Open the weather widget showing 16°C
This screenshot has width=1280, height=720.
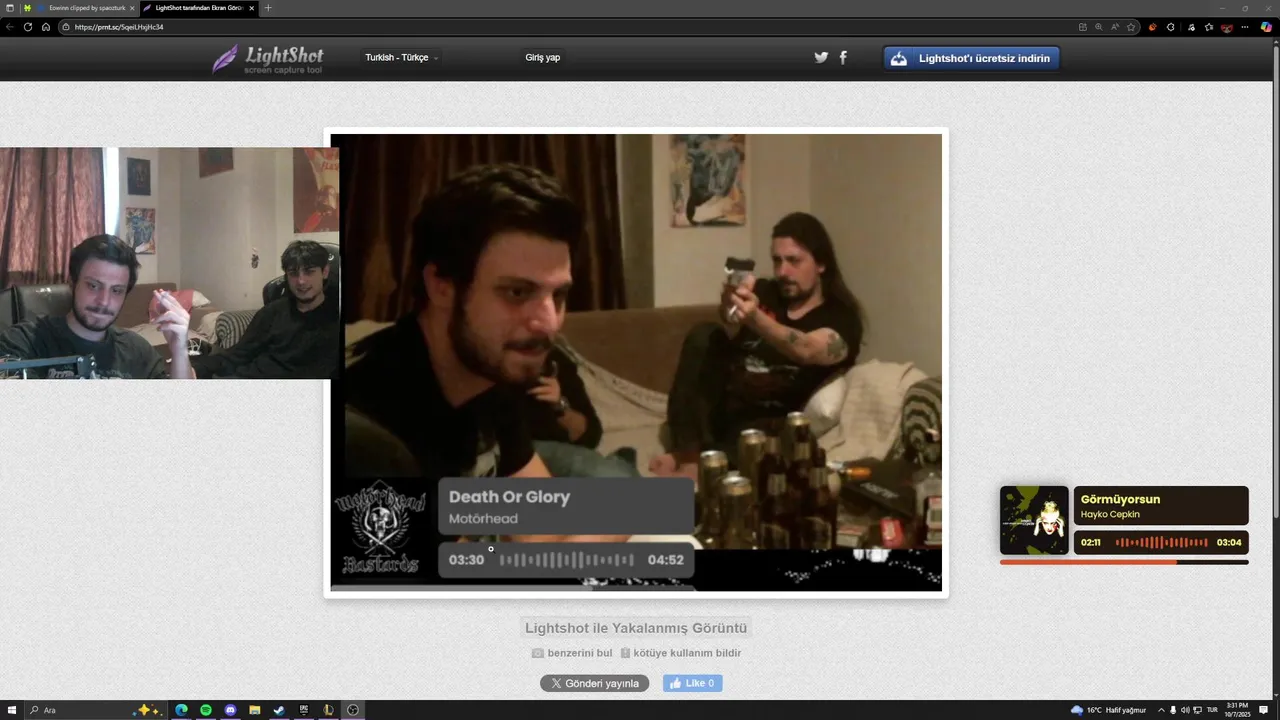tap(1108, 710)
